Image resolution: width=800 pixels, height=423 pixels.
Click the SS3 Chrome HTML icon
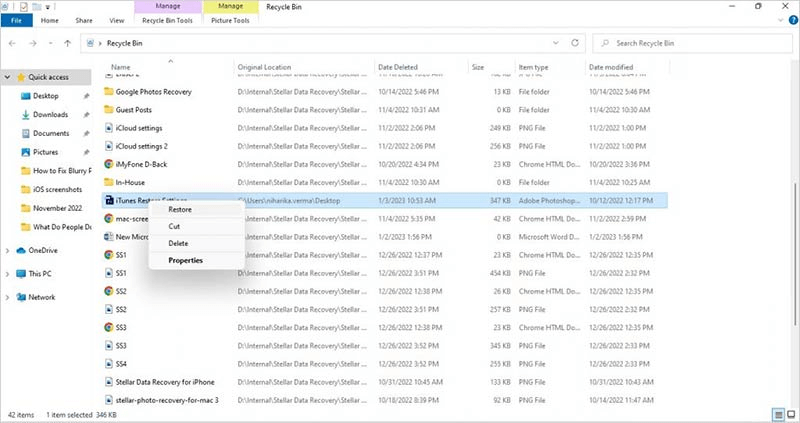109,327
